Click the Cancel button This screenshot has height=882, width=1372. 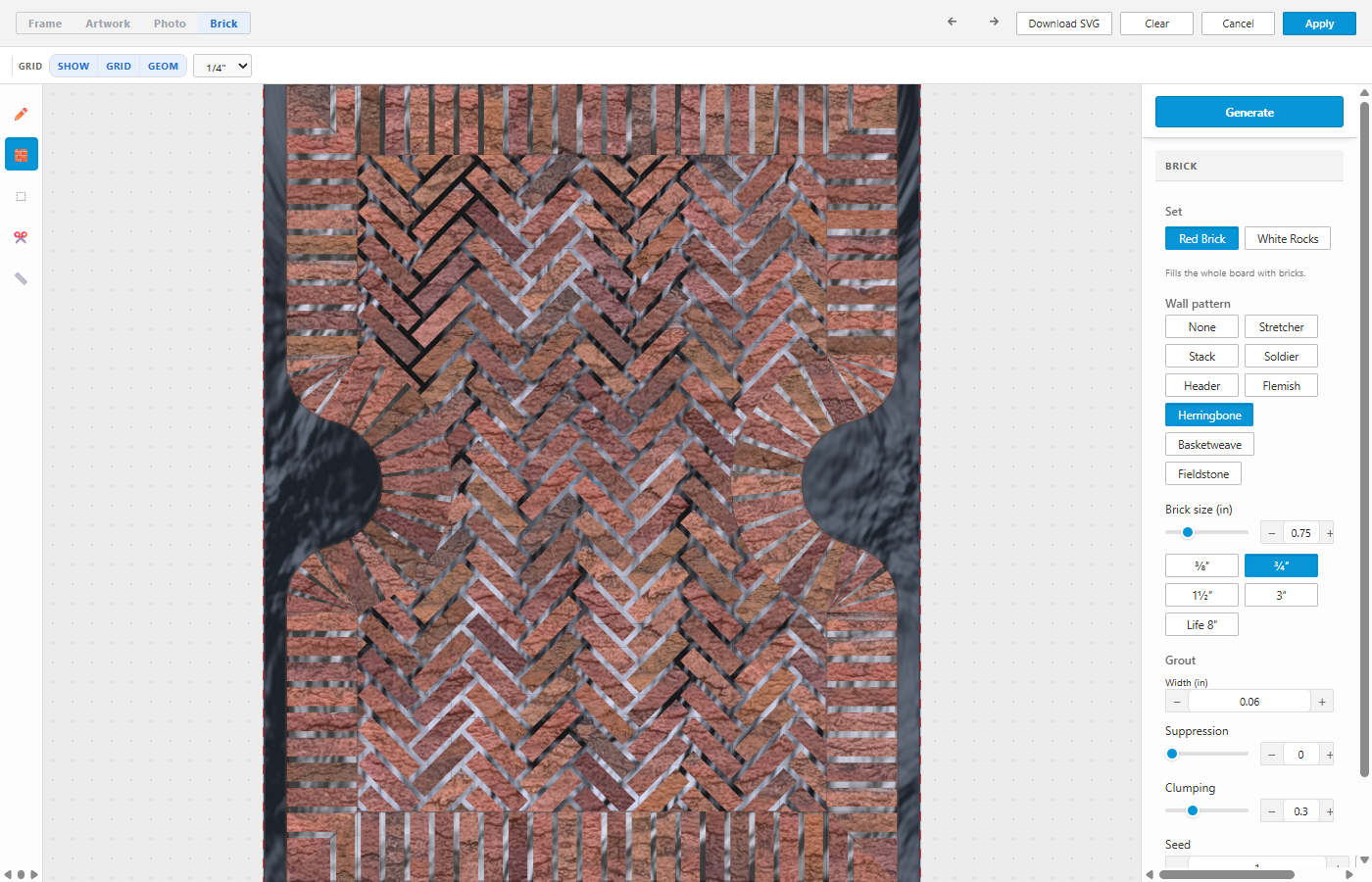click(1238, 24)
